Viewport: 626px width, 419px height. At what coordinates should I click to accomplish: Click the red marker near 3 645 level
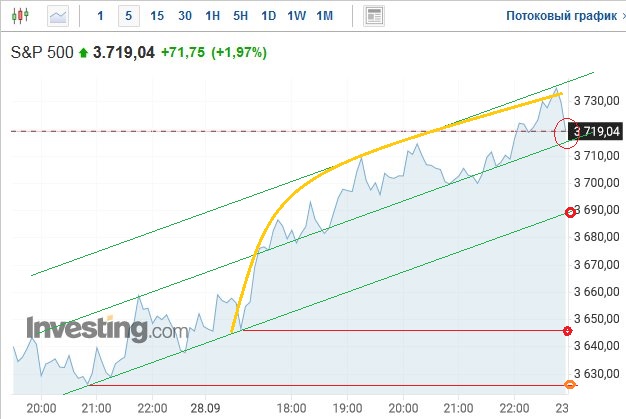(568, 331)
